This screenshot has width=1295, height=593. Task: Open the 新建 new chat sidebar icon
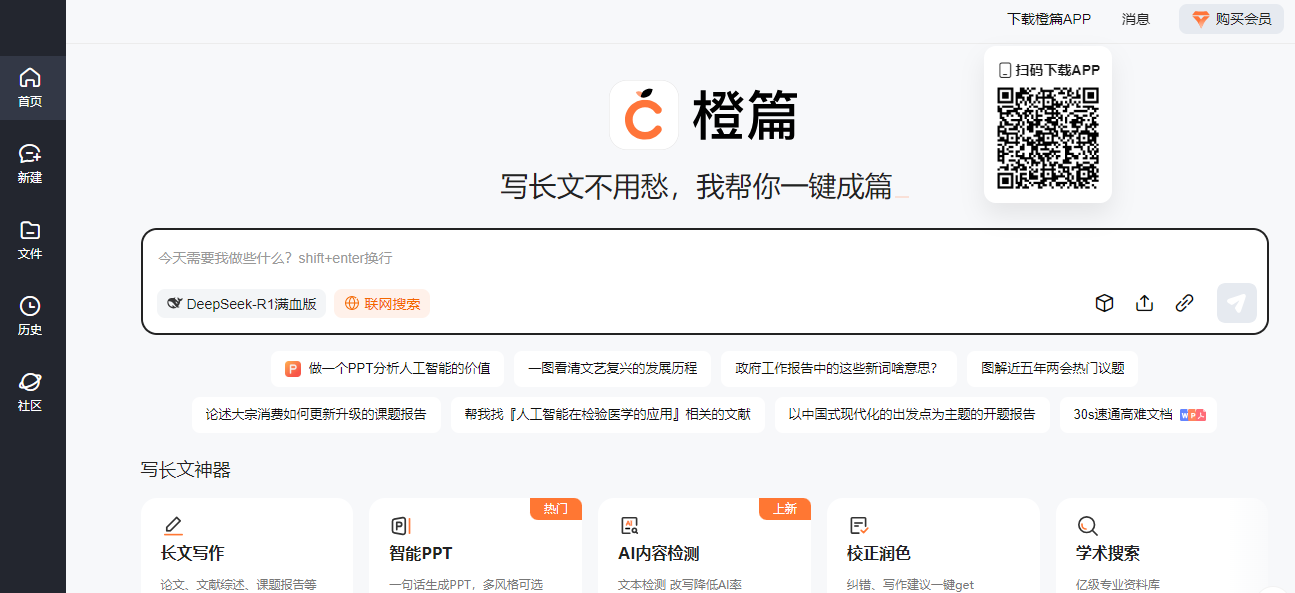pos(30,164)
